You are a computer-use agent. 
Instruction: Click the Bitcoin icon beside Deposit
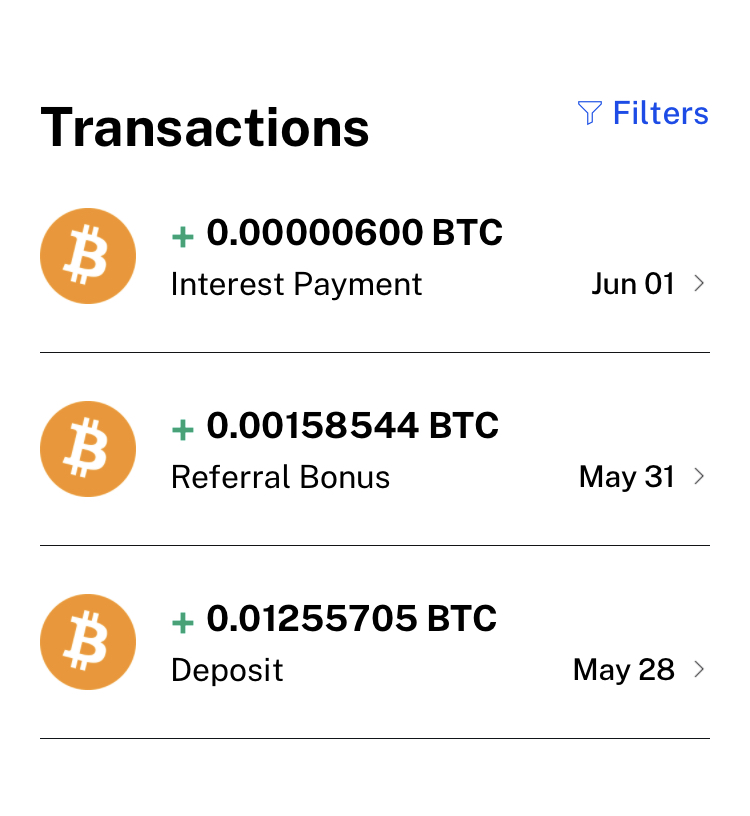click(x=88, y=642)
